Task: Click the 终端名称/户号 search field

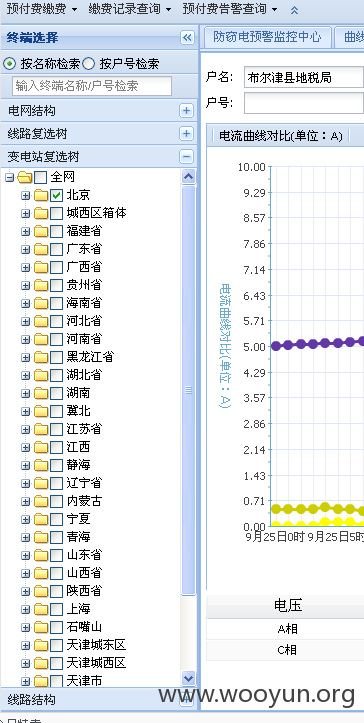Action: point(92,86)
